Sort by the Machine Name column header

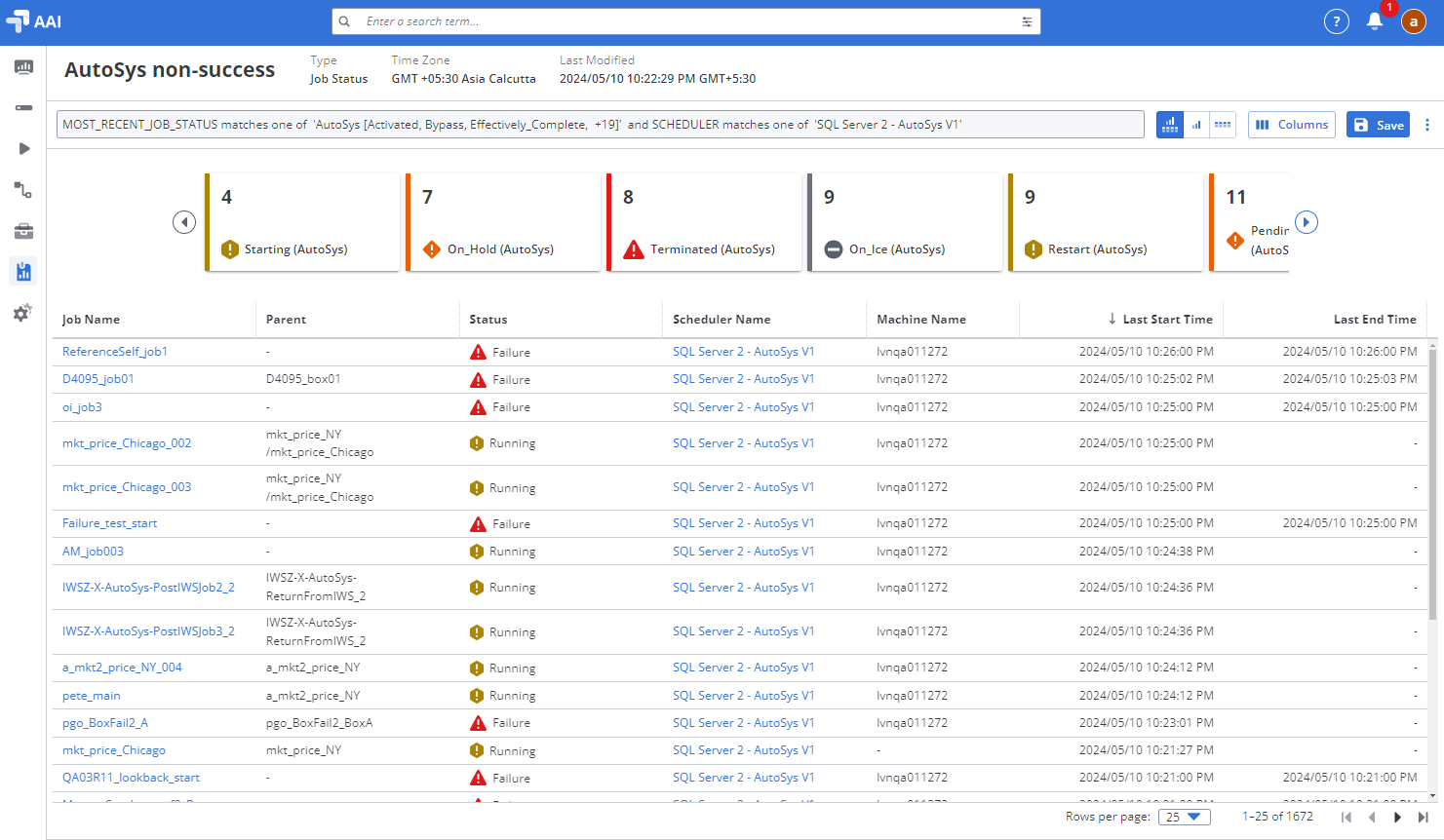click(921, 320)
